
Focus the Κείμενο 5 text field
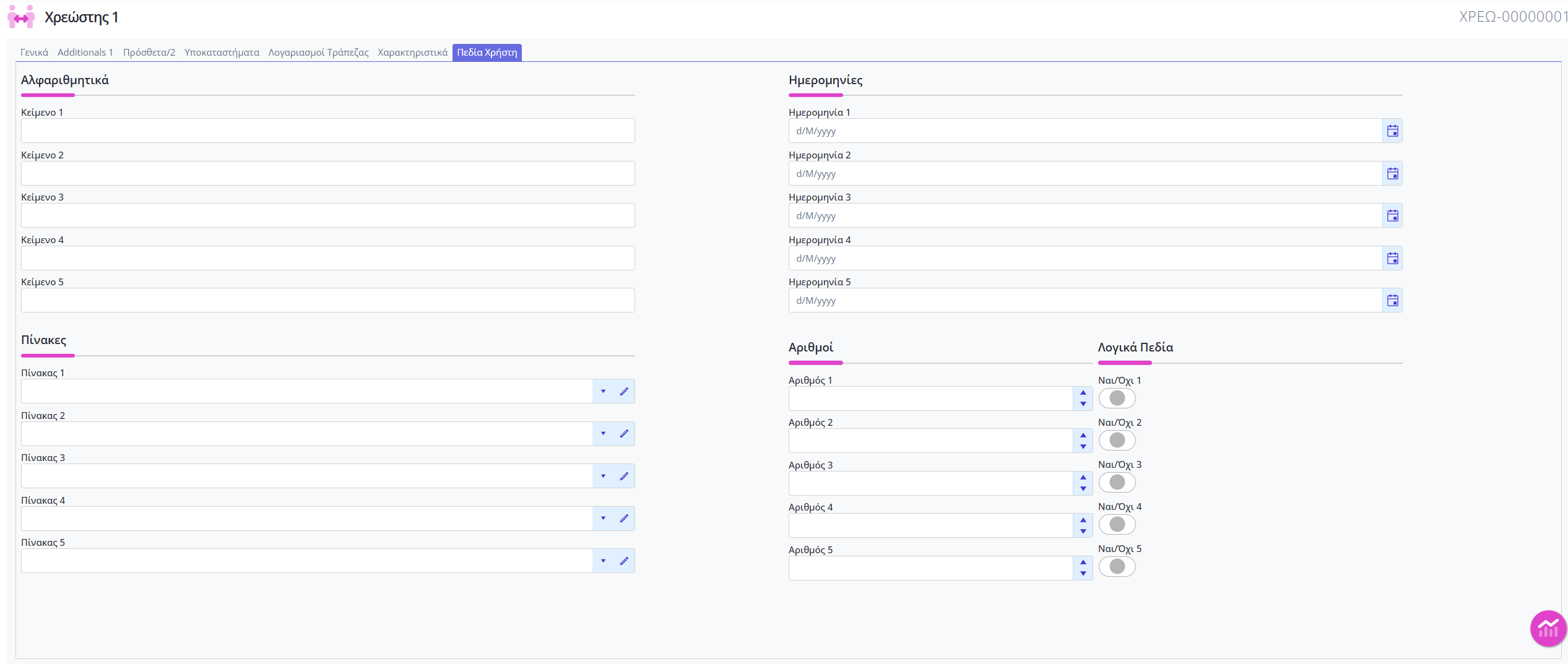(328, 300)
